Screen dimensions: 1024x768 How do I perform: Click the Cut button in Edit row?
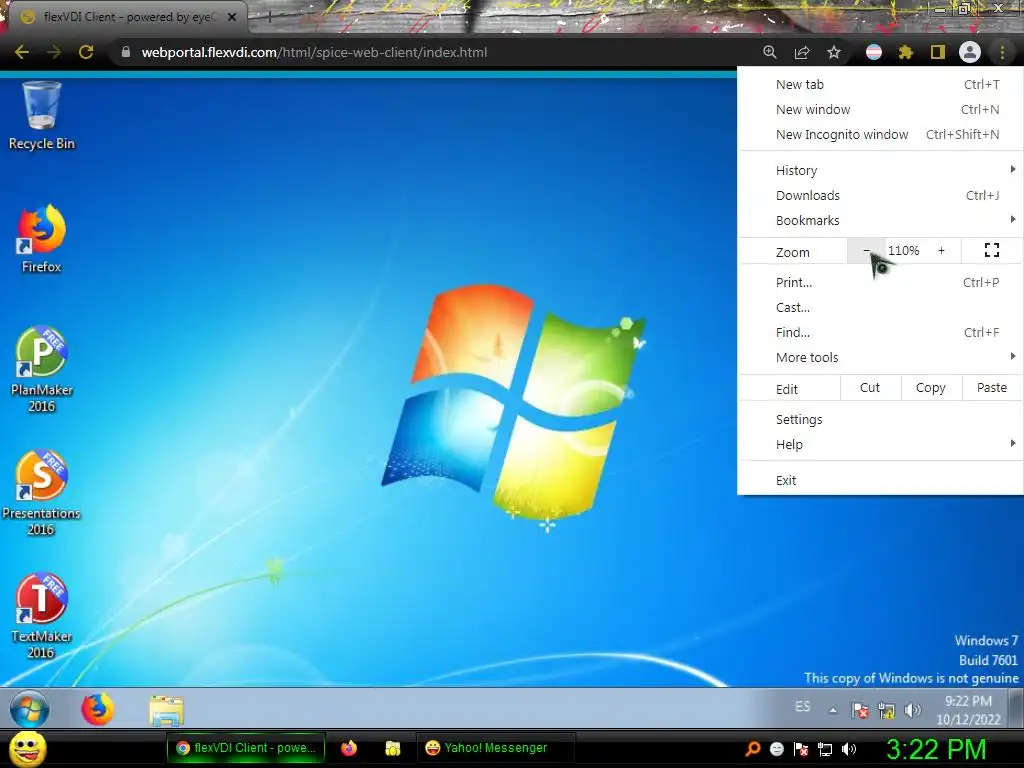click(870, 388)
